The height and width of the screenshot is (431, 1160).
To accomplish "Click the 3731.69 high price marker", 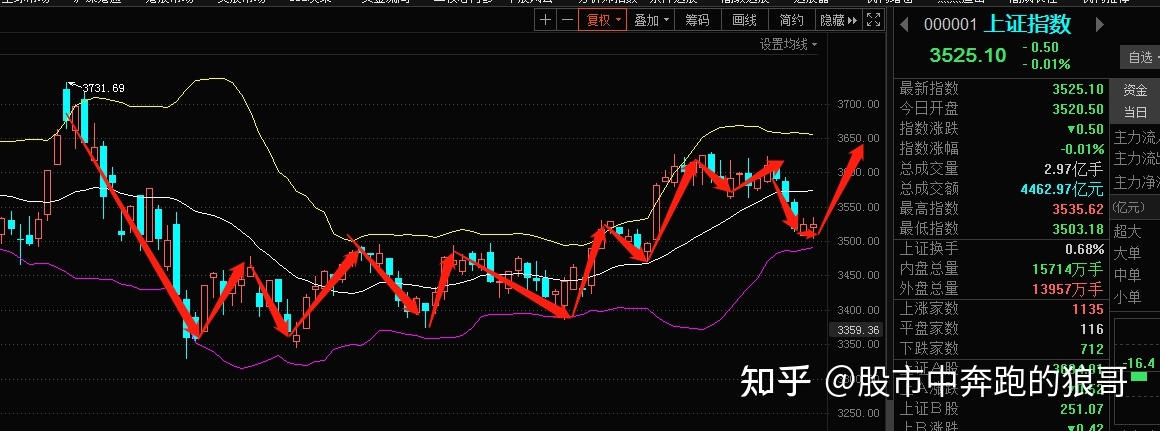I will click(103, 88).
